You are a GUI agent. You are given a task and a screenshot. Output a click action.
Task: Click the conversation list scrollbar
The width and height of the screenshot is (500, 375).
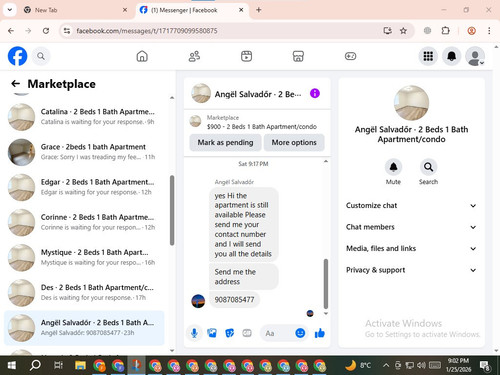click(x=172, y=211)
